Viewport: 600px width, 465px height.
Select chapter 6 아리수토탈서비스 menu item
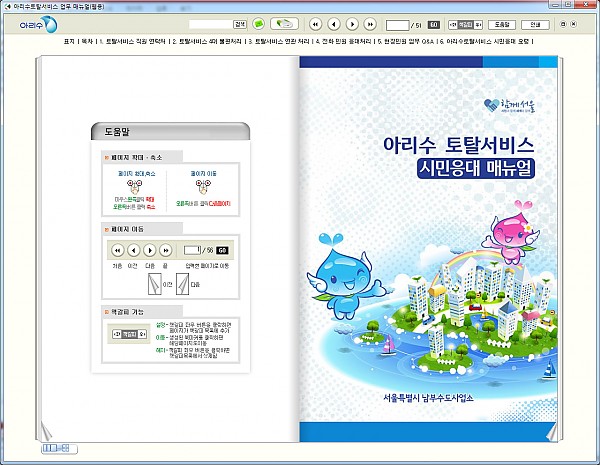pos(484,41)
